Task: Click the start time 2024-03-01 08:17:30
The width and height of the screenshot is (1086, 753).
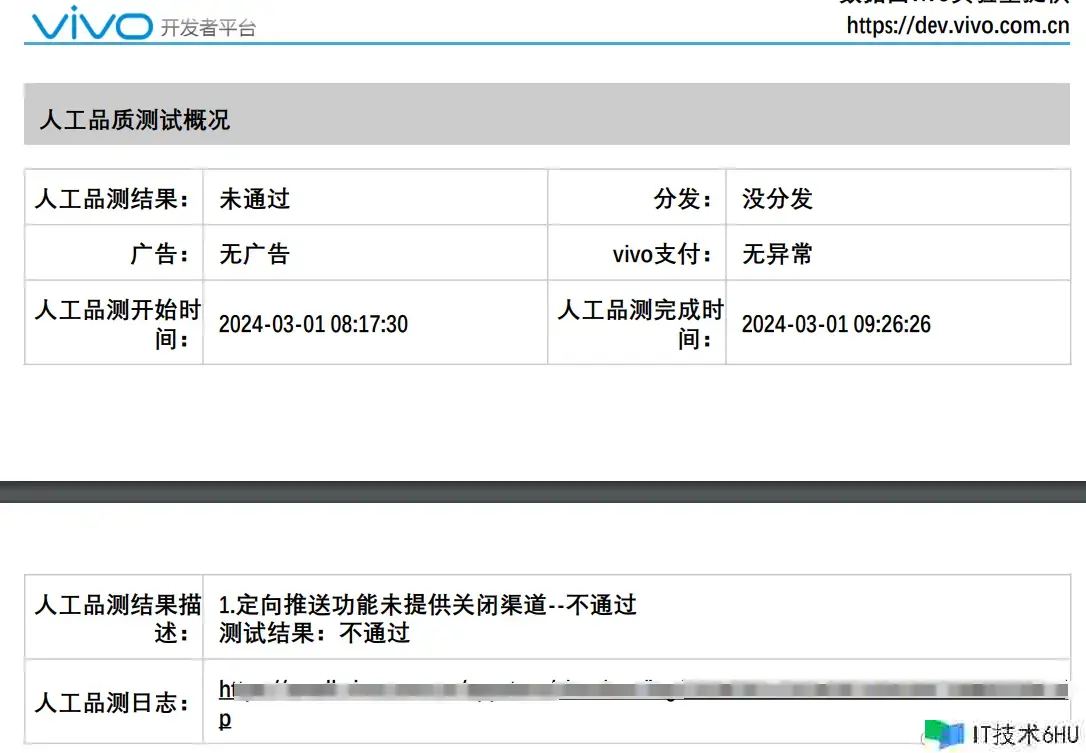Action: click(313, 324)
